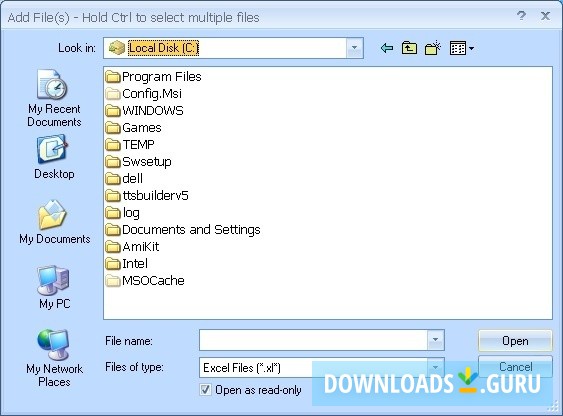Viewport: 563px width, 416px height.
Task: Go up one folder level
Action: (409, 48)
